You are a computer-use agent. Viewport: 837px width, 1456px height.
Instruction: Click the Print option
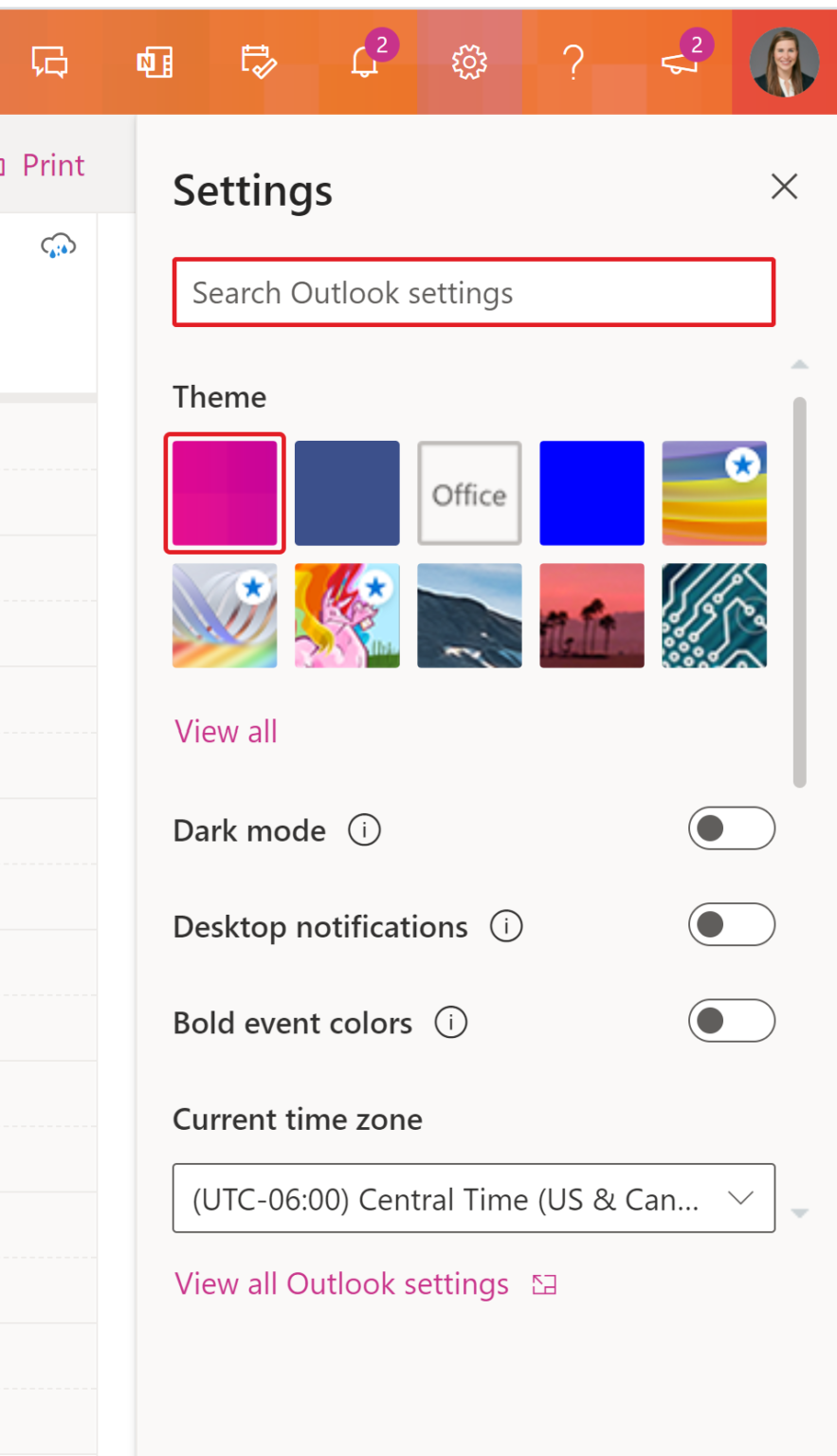tap(54, 164)
